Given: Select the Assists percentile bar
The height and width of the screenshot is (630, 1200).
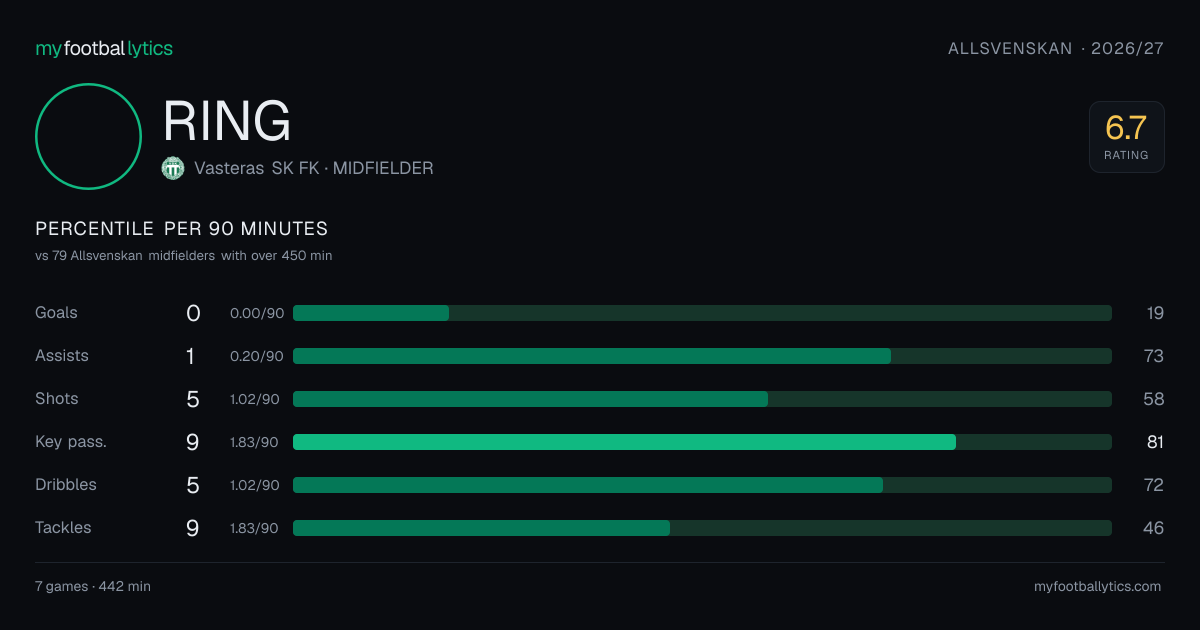Looking at the screenshot, I should pyautogui.click(x=702, y=356).
